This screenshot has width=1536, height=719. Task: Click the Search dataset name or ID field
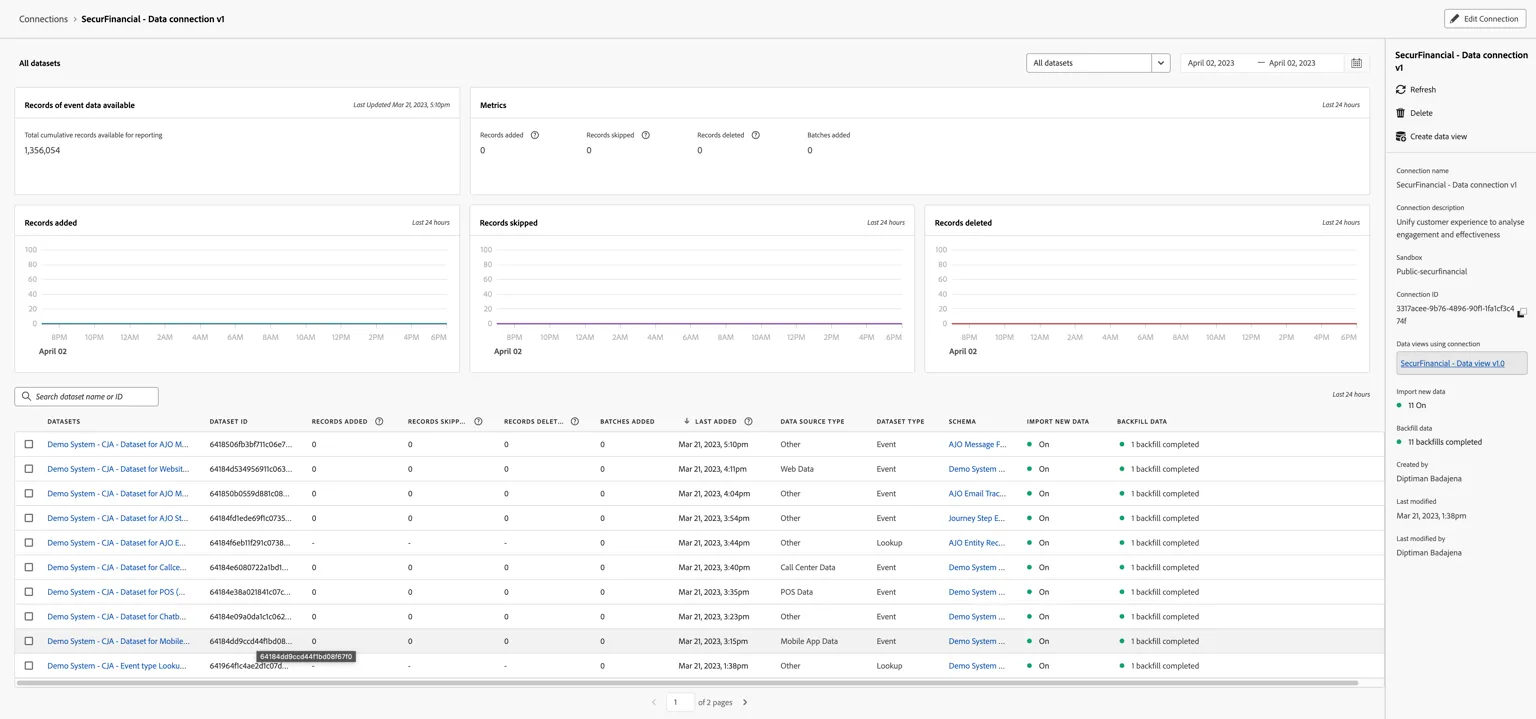[87, 397]
